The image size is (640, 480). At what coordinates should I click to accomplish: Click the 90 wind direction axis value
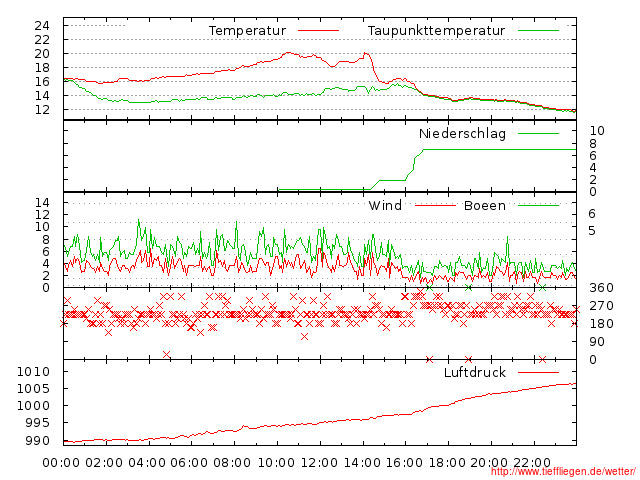click(597, 342)
